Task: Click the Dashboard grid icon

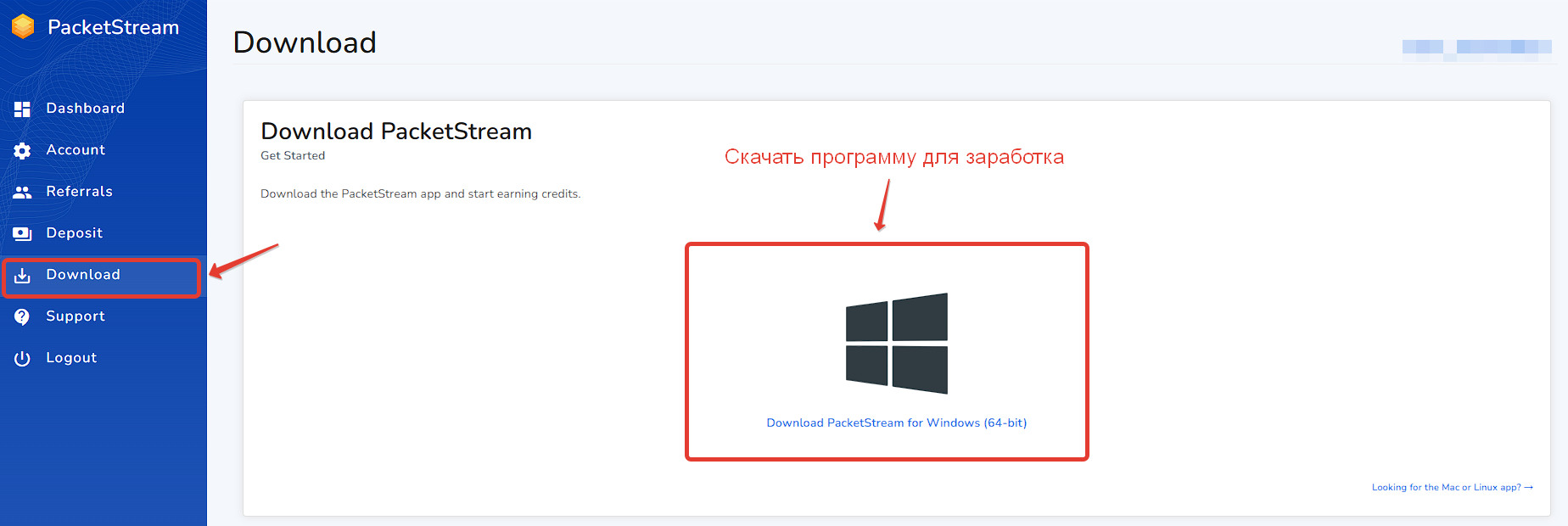Action: coord(22,109)
